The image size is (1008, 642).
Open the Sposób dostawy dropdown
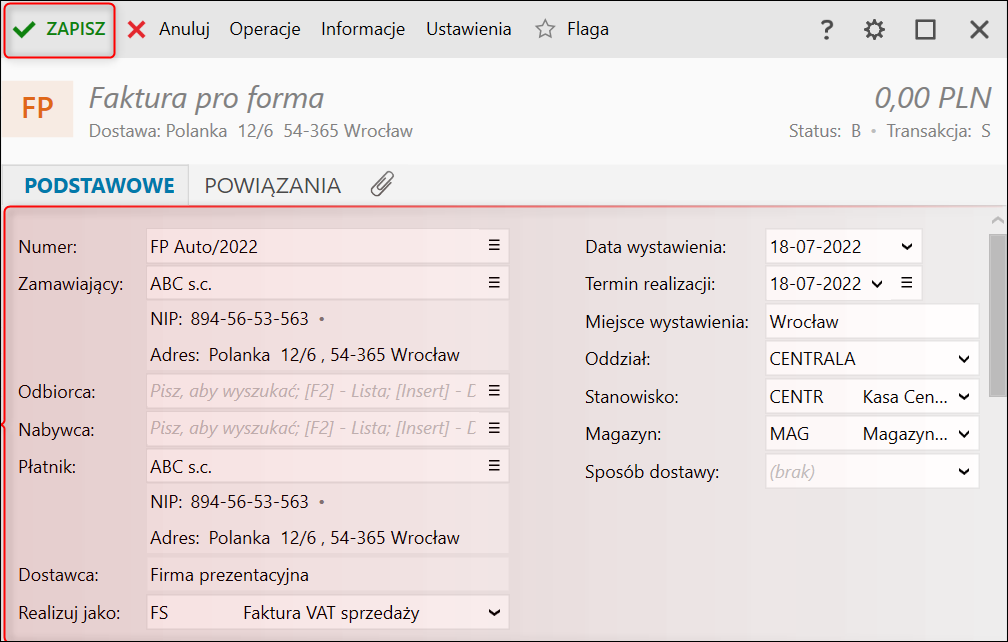coord(964,472)
